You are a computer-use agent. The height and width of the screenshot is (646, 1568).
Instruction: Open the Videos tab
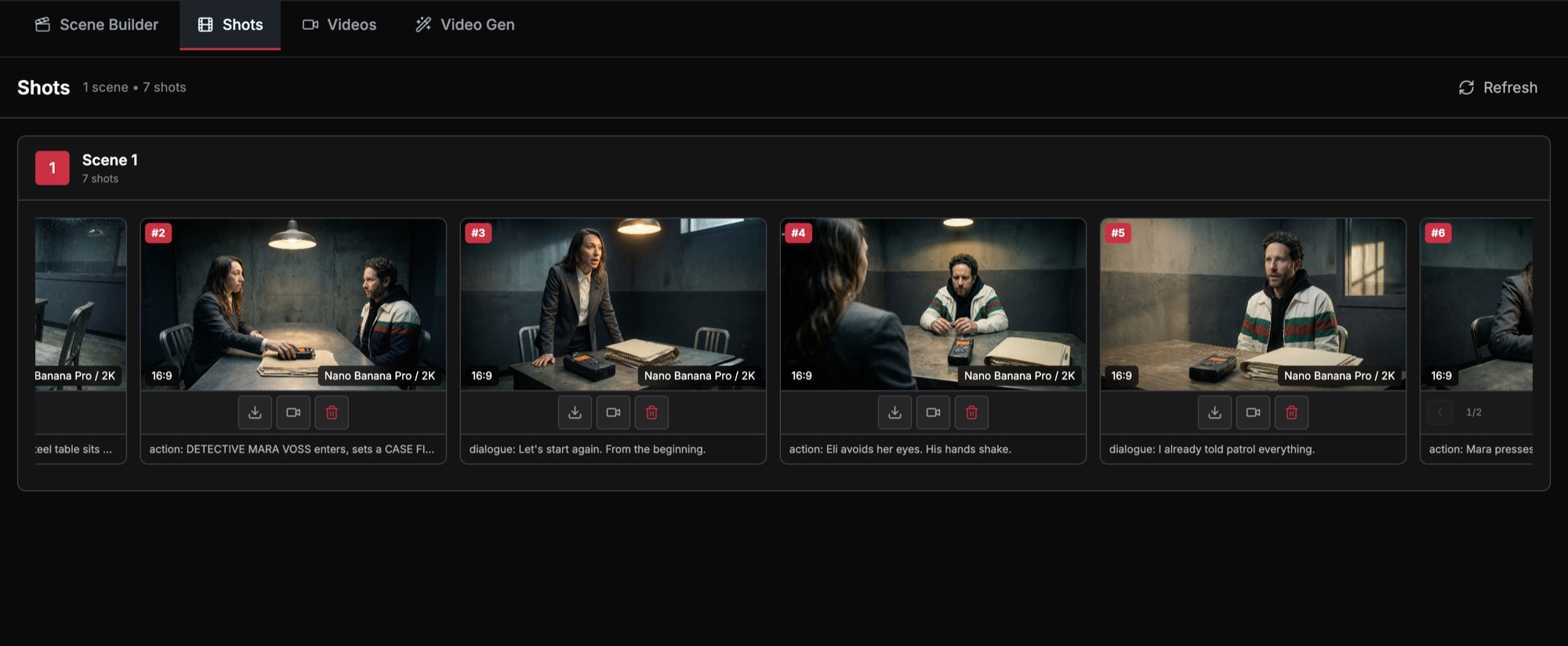click(339, 25)
